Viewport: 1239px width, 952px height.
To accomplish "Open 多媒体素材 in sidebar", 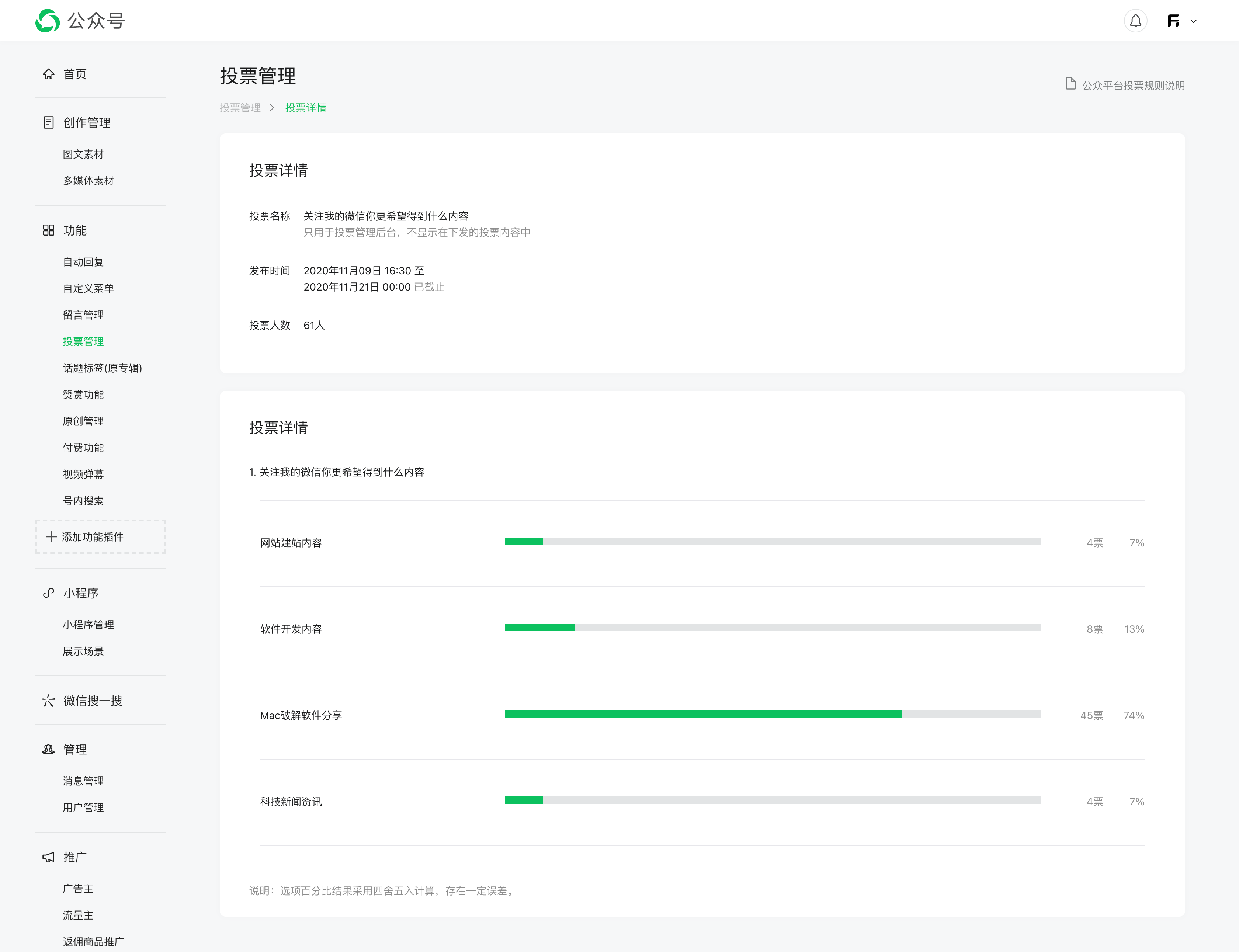I will [x=88, y=181].
